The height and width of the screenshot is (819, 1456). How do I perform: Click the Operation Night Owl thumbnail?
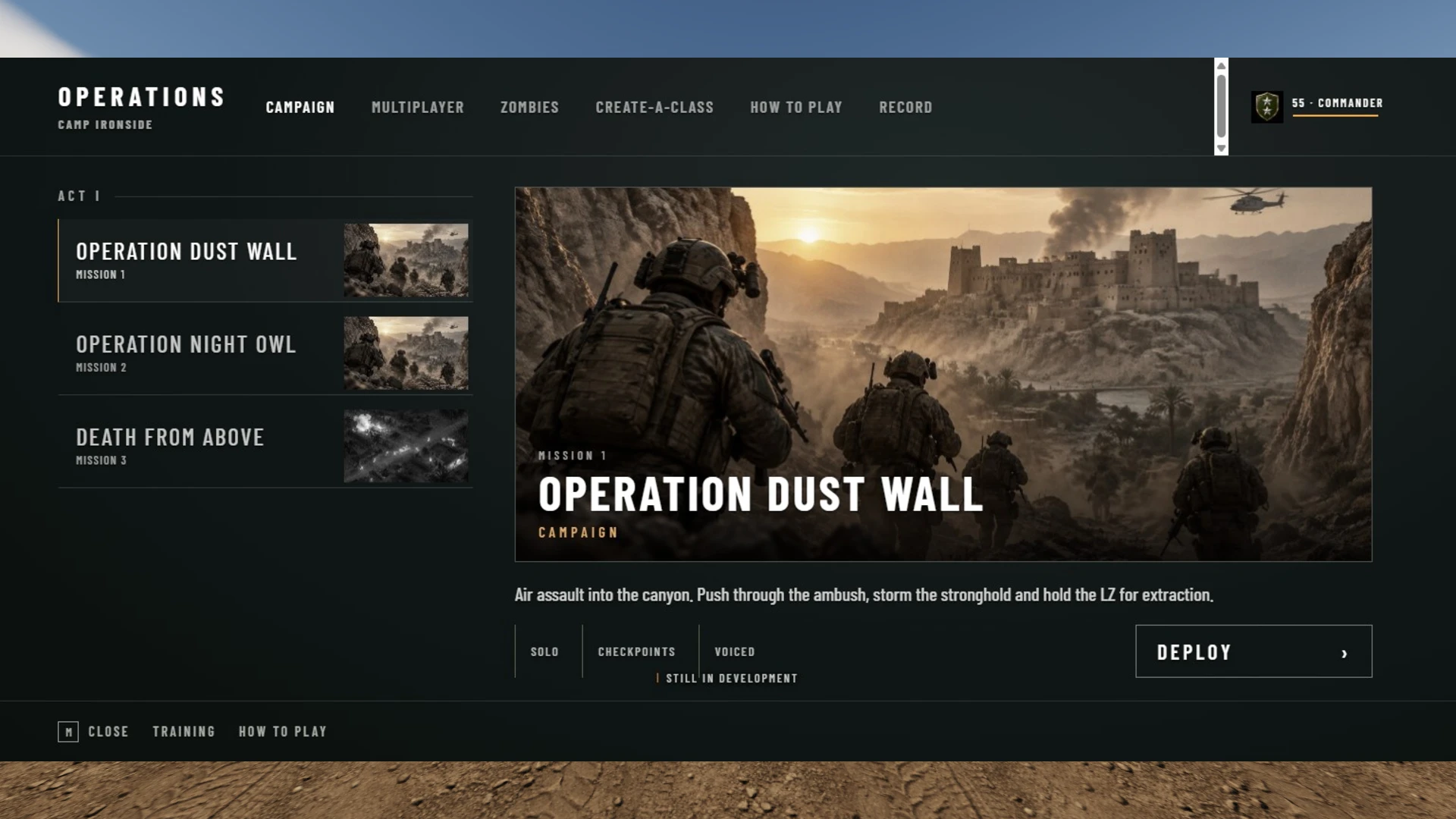coord(406,353)
